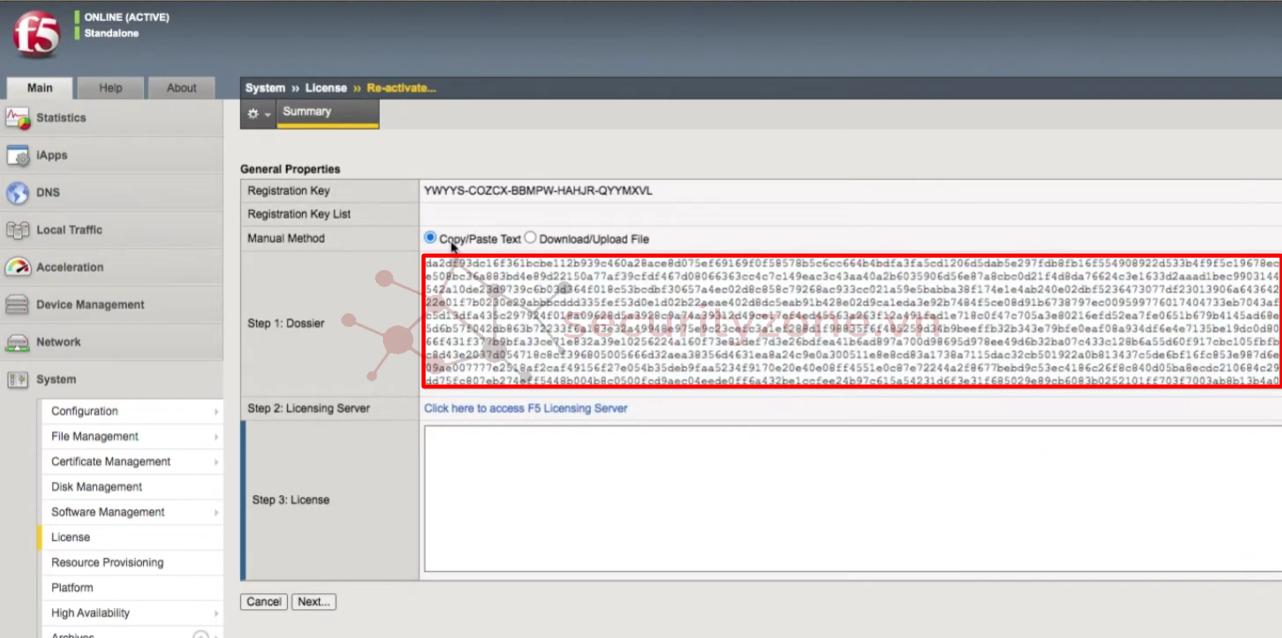The image size is (1282, 638).
Task: Open High Availability menu item
Action: (90, 613)
